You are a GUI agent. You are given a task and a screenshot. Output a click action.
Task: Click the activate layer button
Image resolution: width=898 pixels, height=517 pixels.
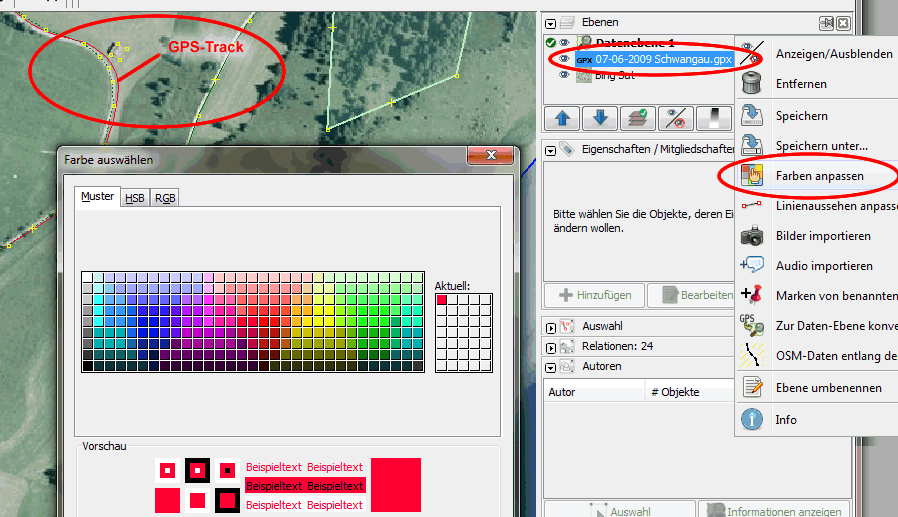pos(637,118)
